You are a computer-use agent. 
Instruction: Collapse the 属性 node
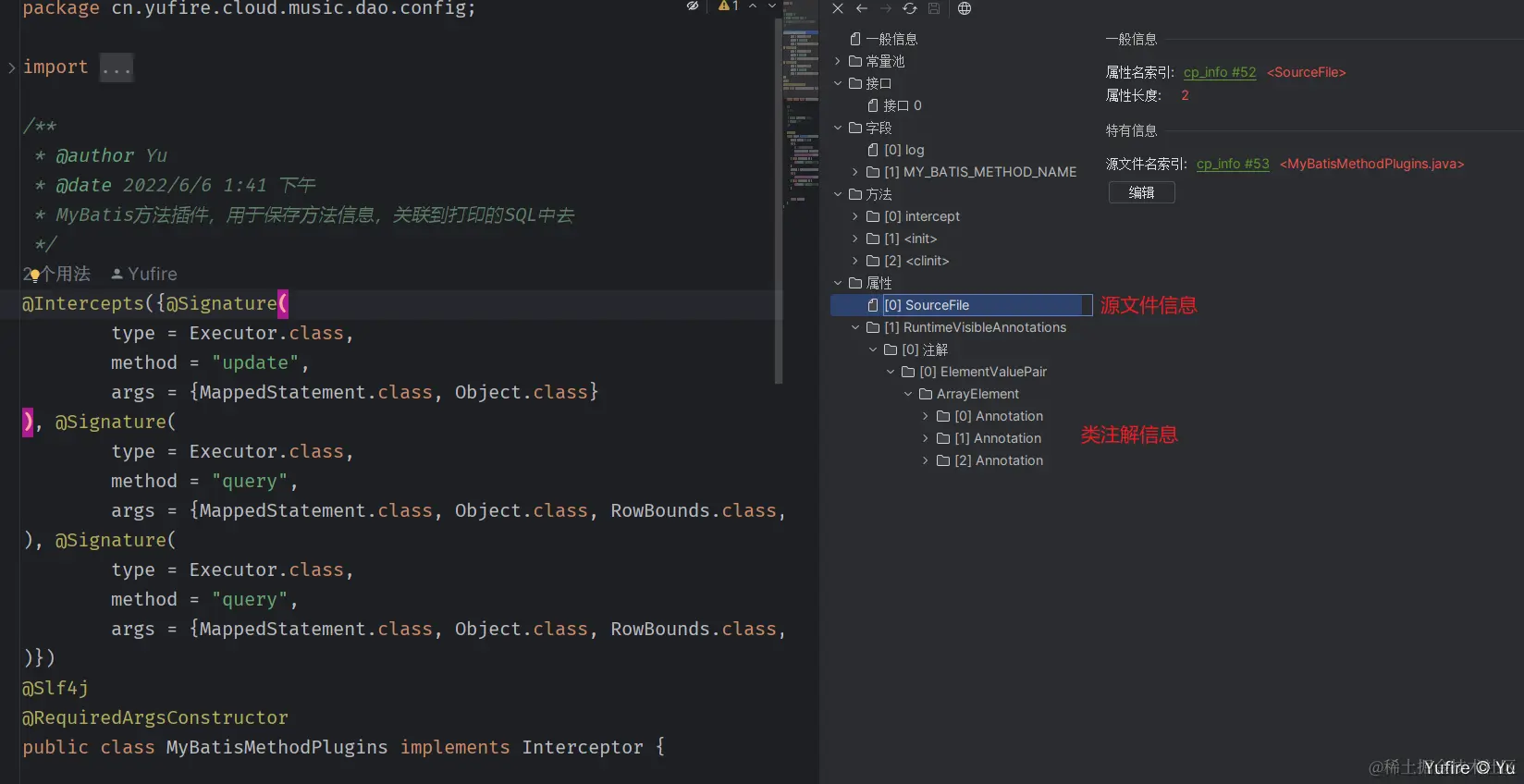838,283
